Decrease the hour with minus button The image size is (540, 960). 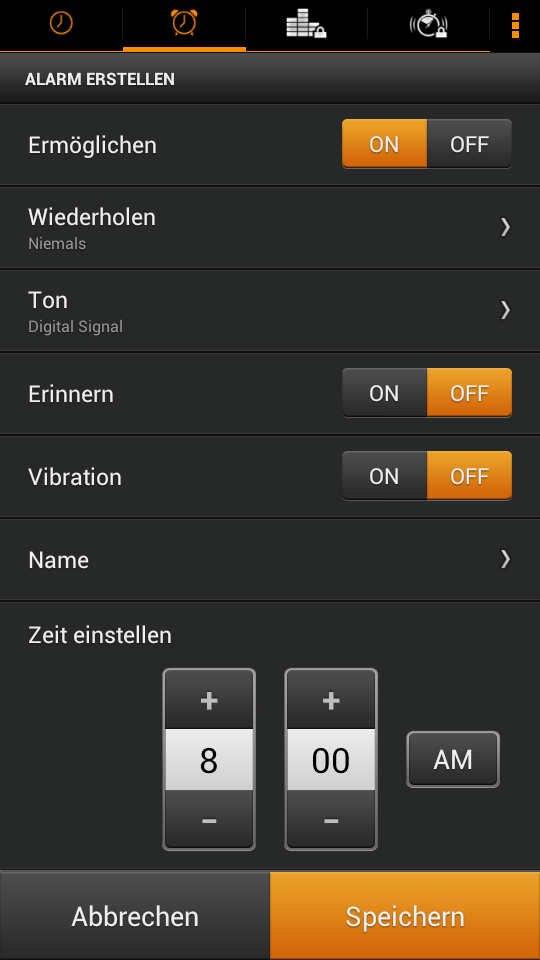tap(209, 819)
